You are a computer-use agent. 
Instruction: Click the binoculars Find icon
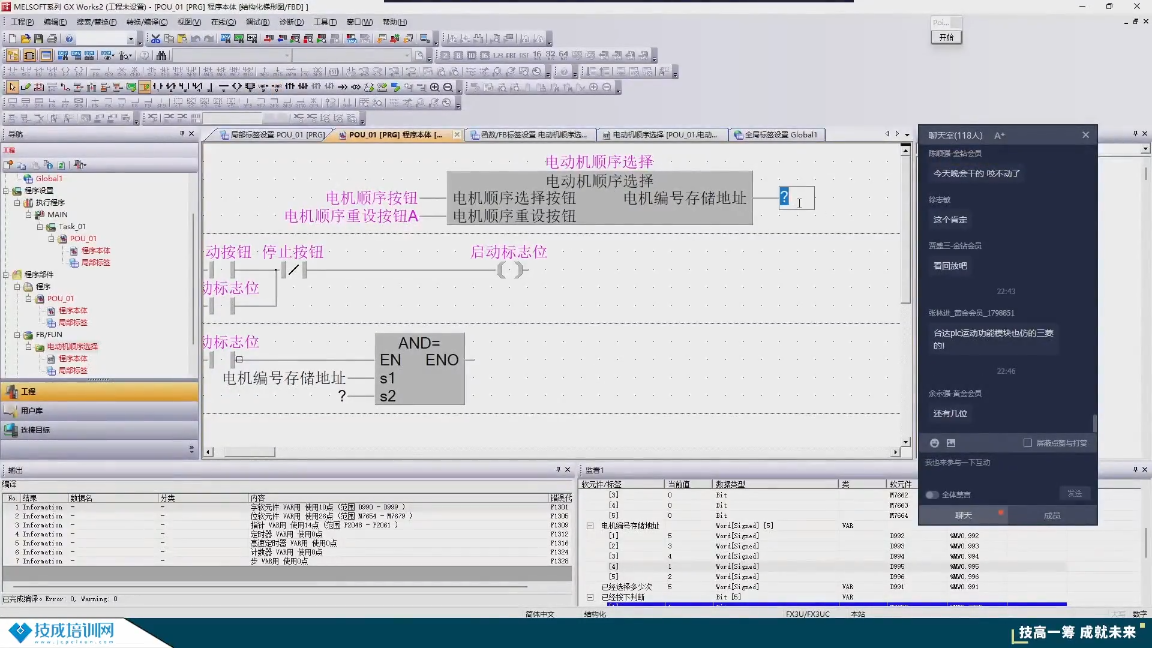tap(161, 55)
